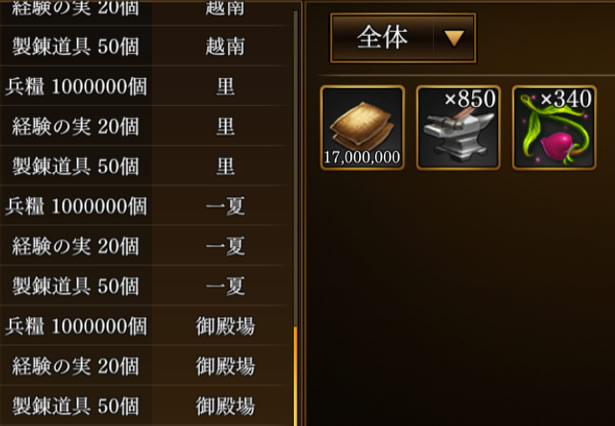Click the golden triangle arrow beside 全体
Viewport: 615px width, 426px height.
pyautogui.click(x=454, y=38)
